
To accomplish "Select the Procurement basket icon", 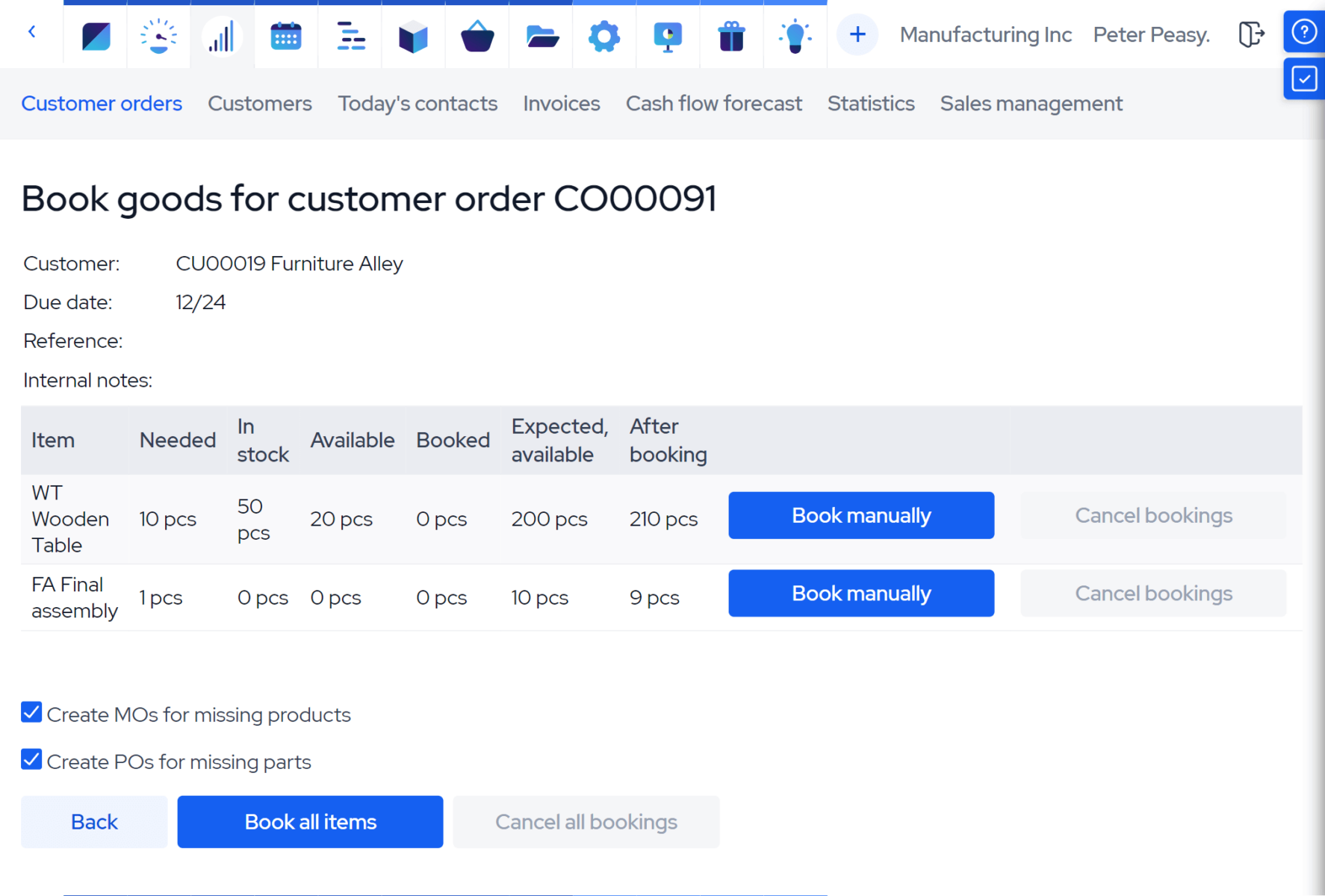I will tap(477, 35).
